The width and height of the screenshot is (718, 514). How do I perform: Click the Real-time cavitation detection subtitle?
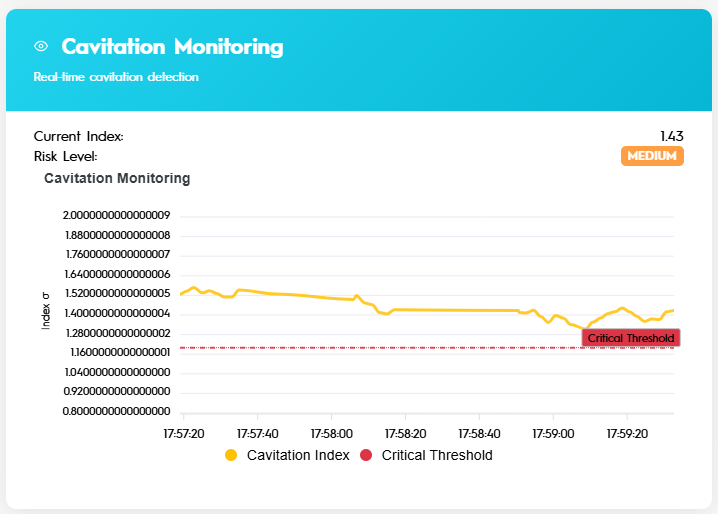pos(116,77)
